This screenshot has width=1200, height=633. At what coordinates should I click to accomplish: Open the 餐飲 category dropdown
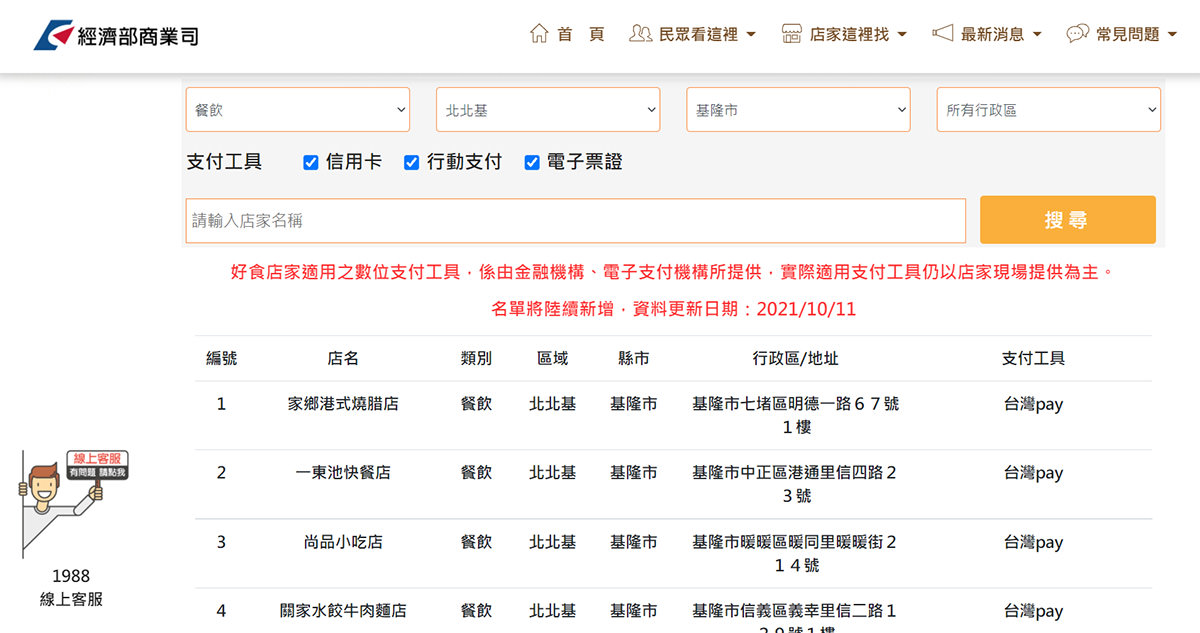coord(298,110)
